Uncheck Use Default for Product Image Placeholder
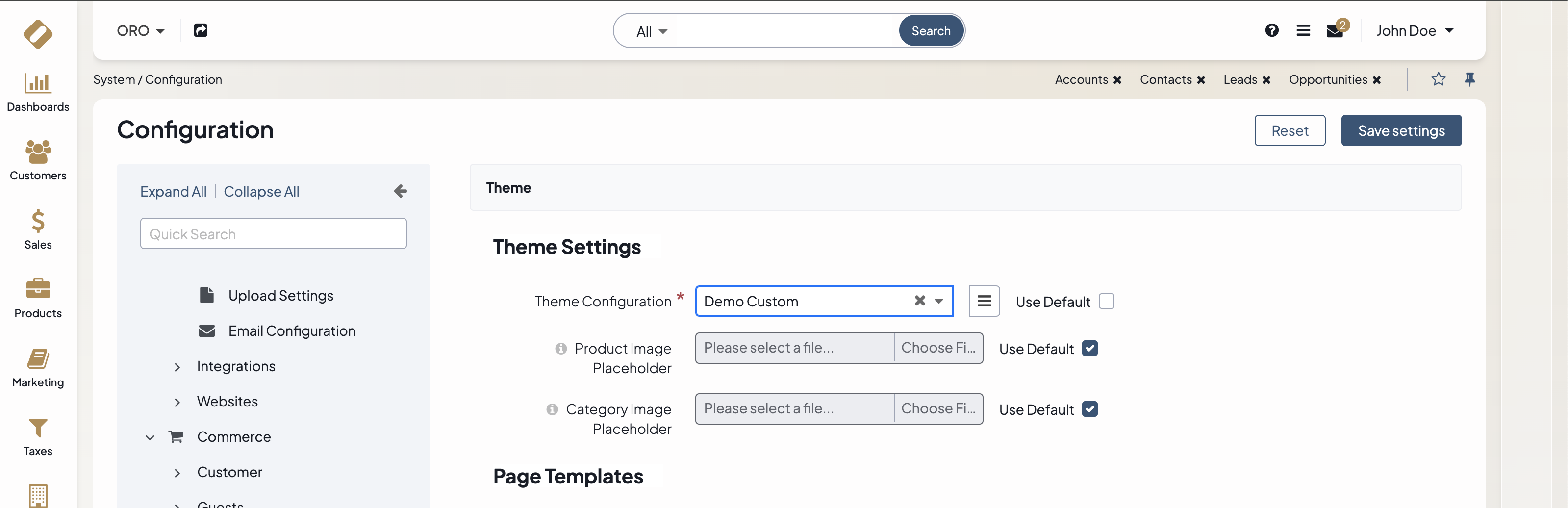Viewport: 1568px width, 508px height. point(1089,349)
